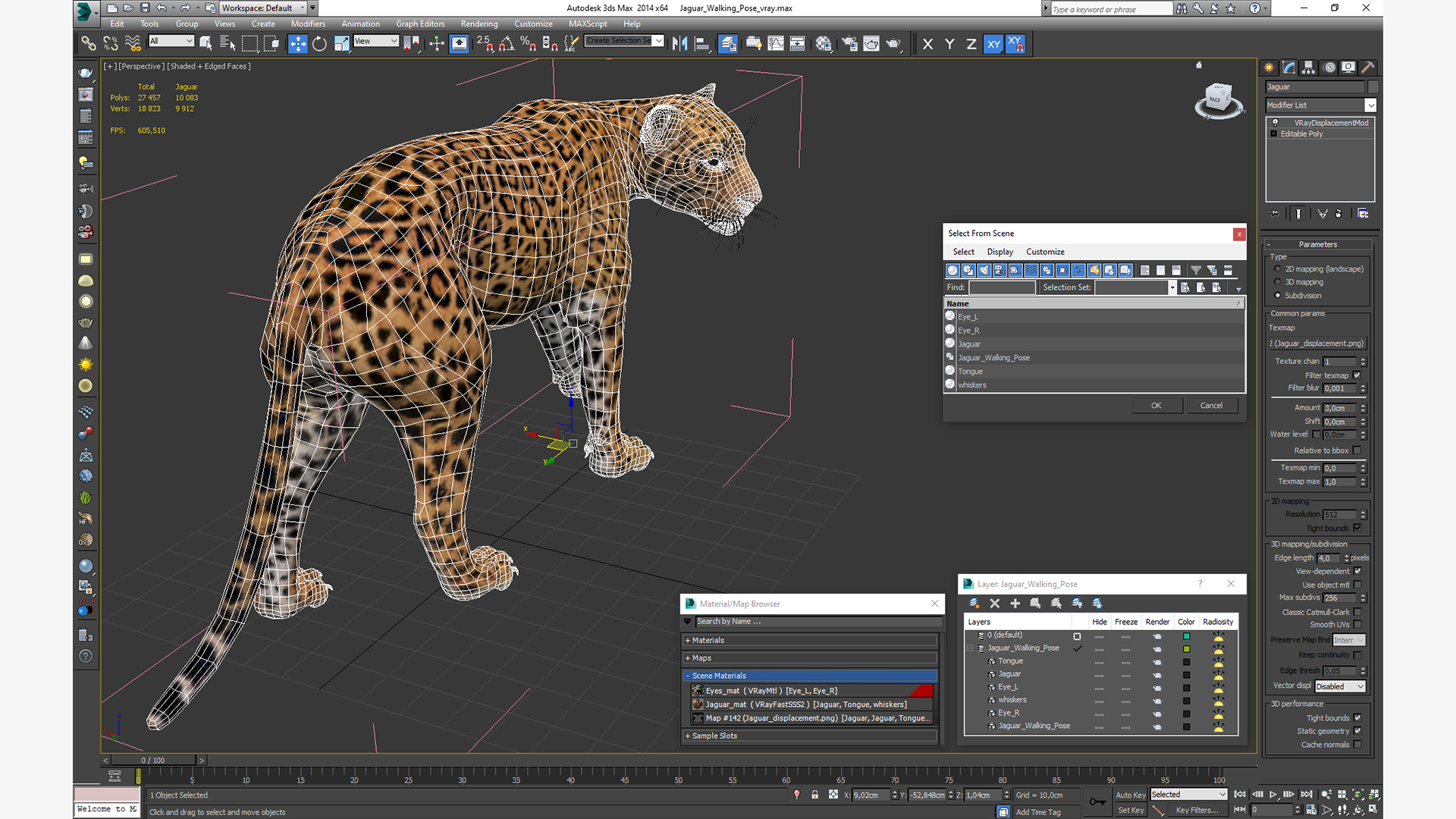Enable Cache normals checkbox
The height and width of the screenshot is (819, 1456).
[x=1357, y=745]
